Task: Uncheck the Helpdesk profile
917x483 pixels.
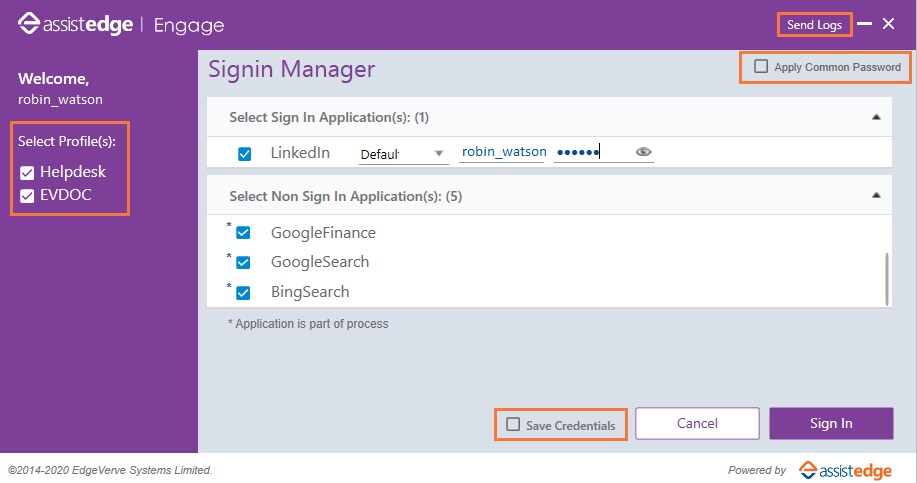Action: (28, 173)
